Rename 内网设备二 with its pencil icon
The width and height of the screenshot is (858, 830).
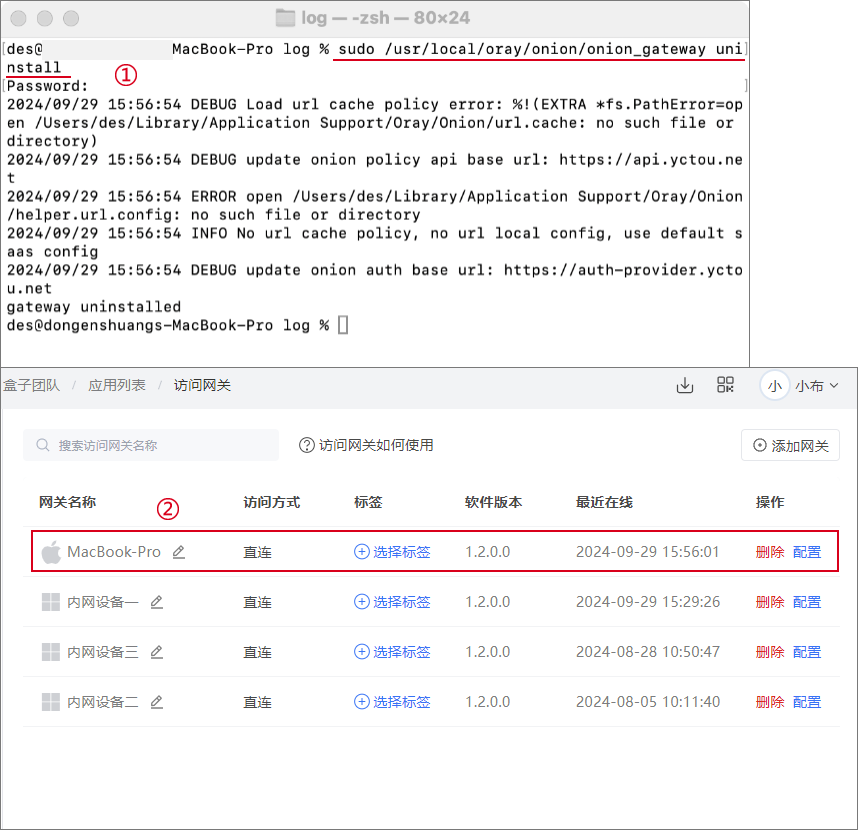tap(156, 701)
